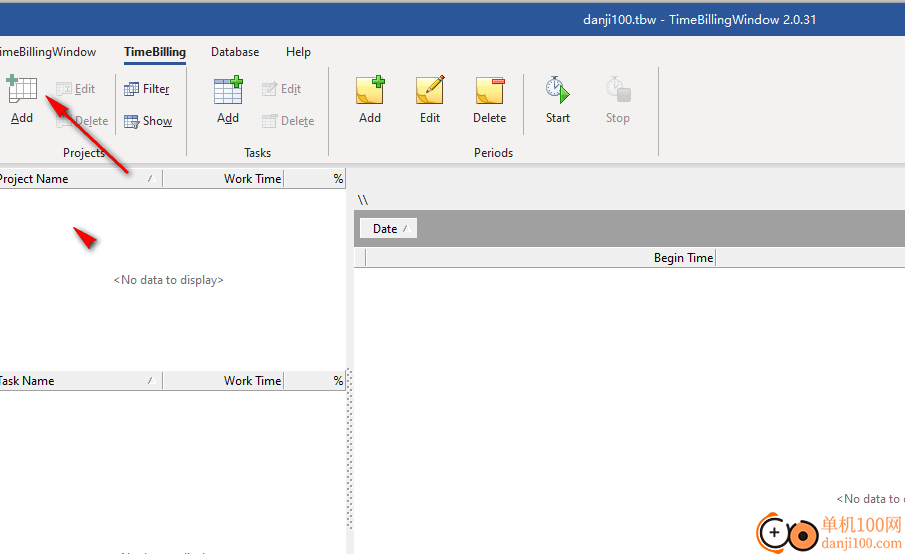Open the Help tab
This screenshot has height=554, width=905.
click(298, 52)
